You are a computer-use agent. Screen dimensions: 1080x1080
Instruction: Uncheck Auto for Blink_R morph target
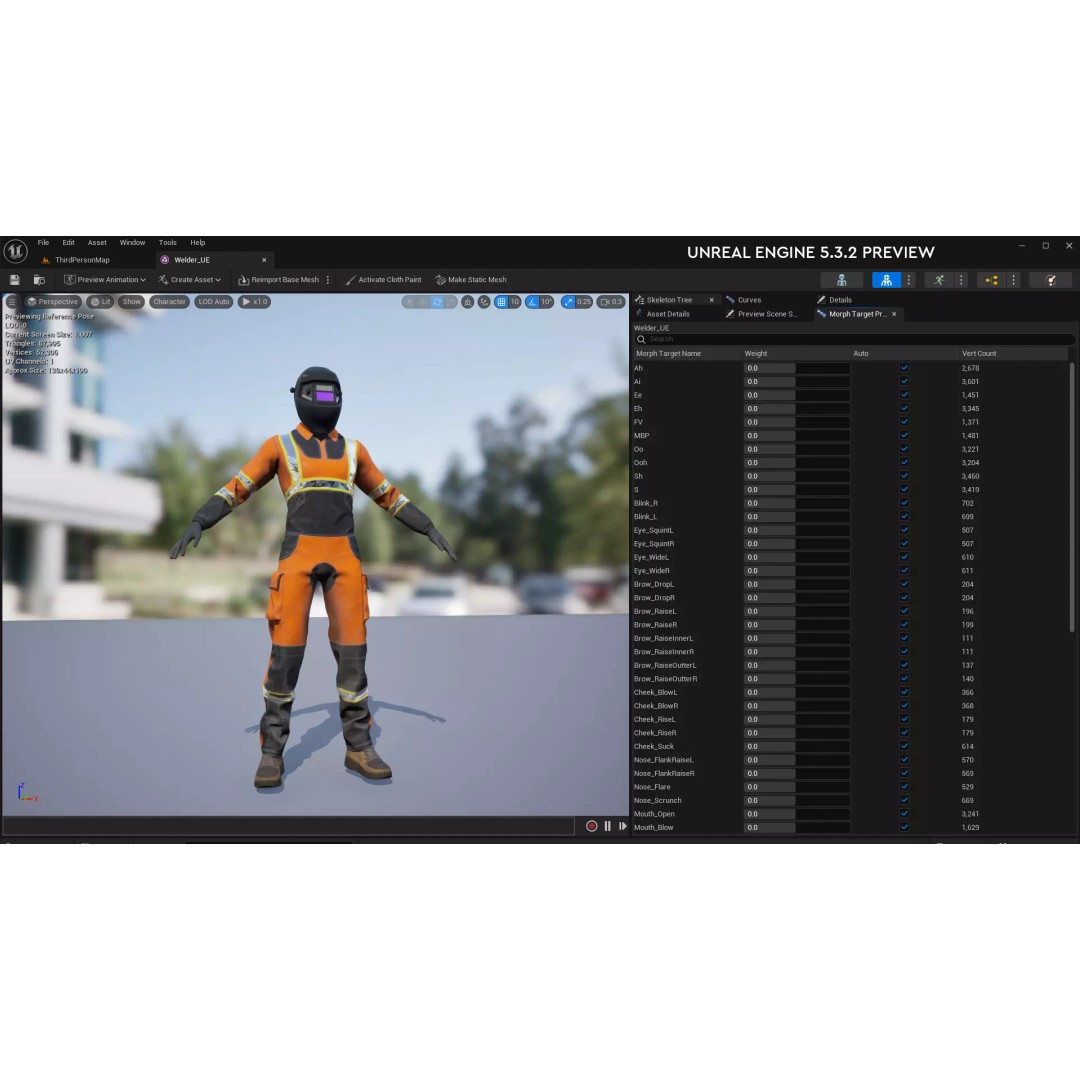[904, 503]
